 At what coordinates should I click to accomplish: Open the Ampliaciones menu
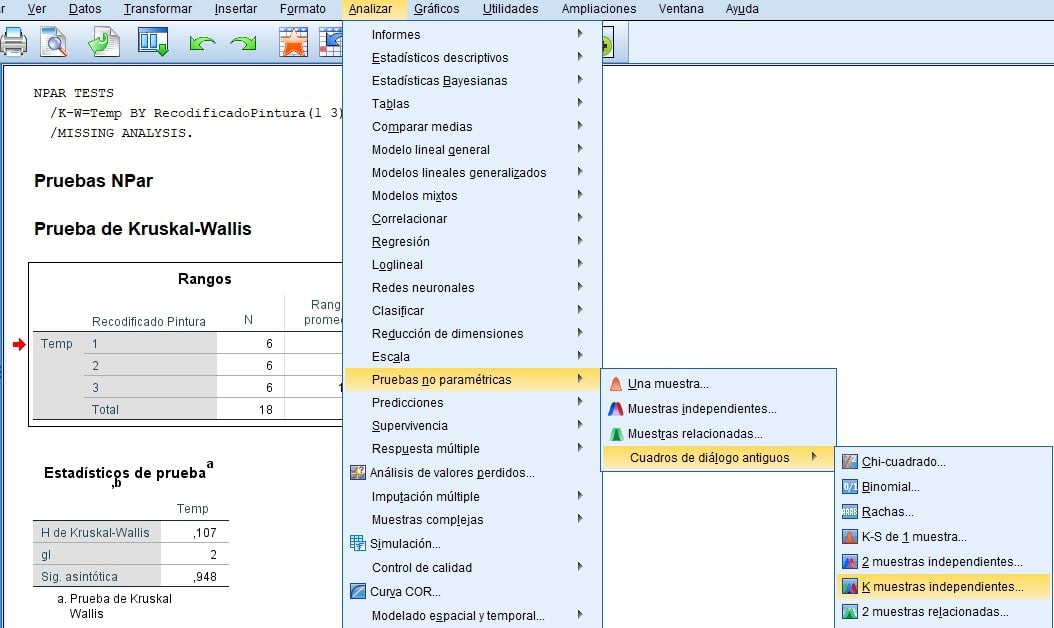click(598, 9)
